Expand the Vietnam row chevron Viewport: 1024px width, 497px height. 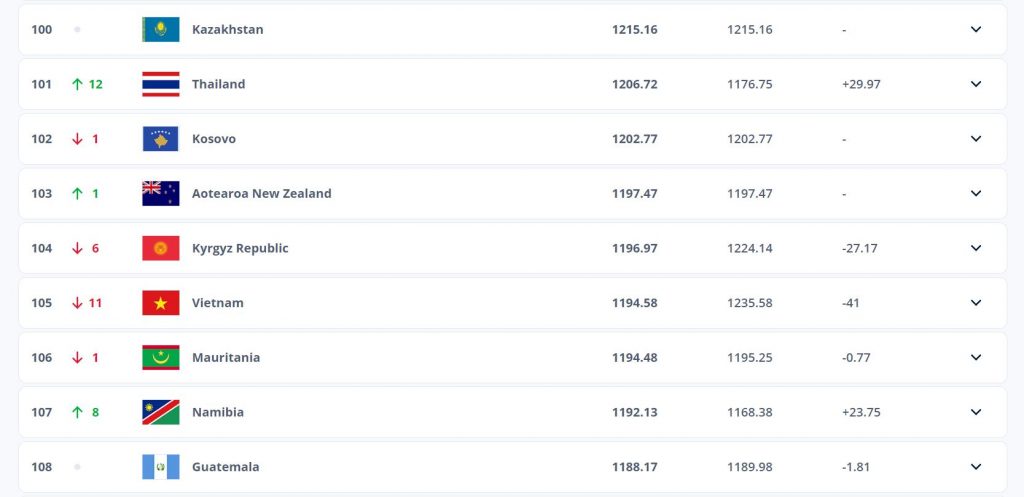coord(976,303)
